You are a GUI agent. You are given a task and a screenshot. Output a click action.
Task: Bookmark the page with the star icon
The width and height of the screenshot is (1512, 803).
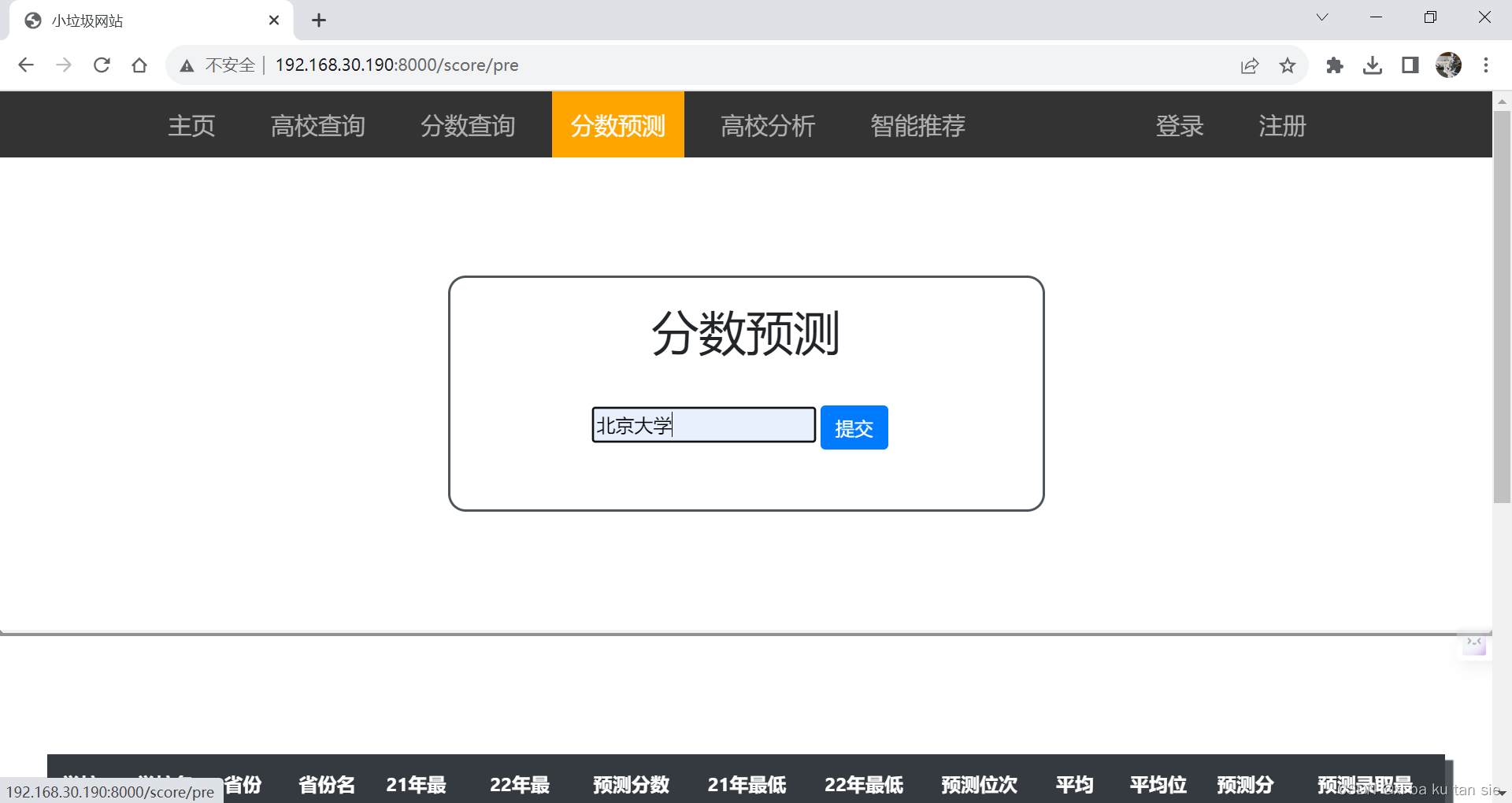pyautogui.click(x=1288, y=65)
